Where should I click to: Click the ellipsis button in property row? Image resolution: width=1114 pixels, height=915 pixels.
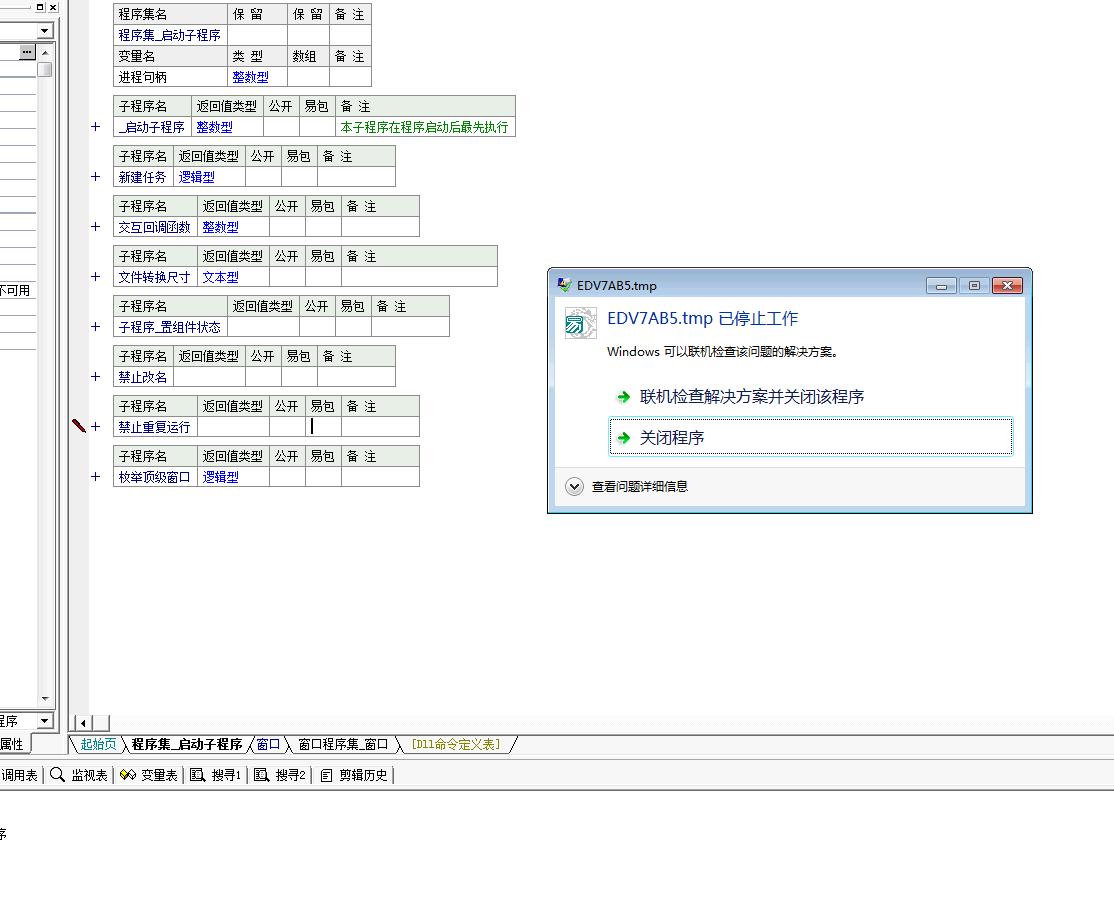tap(26, 52)
